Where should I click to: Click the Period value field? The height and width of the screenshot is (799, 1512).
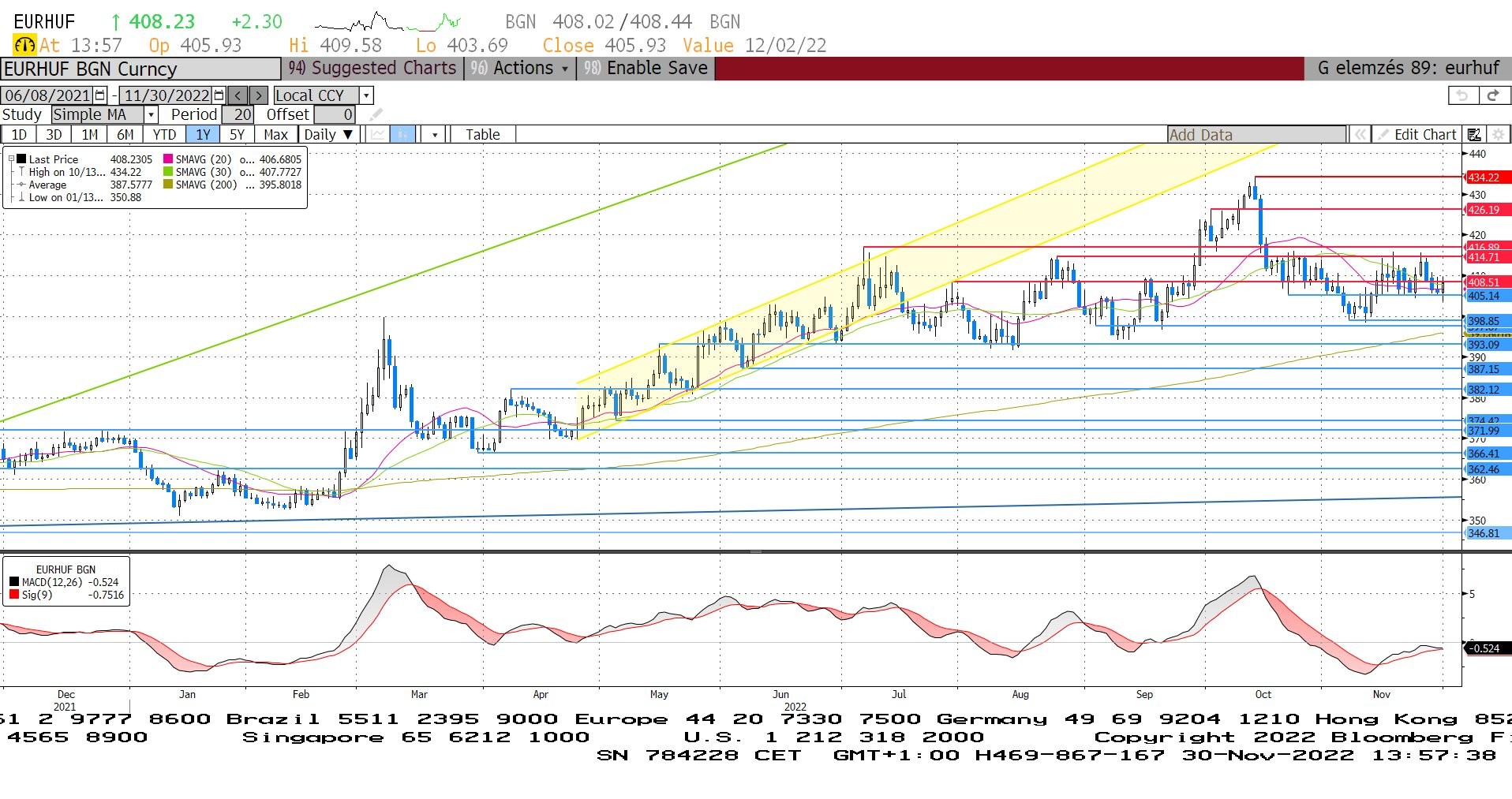(x=238, y=115)
